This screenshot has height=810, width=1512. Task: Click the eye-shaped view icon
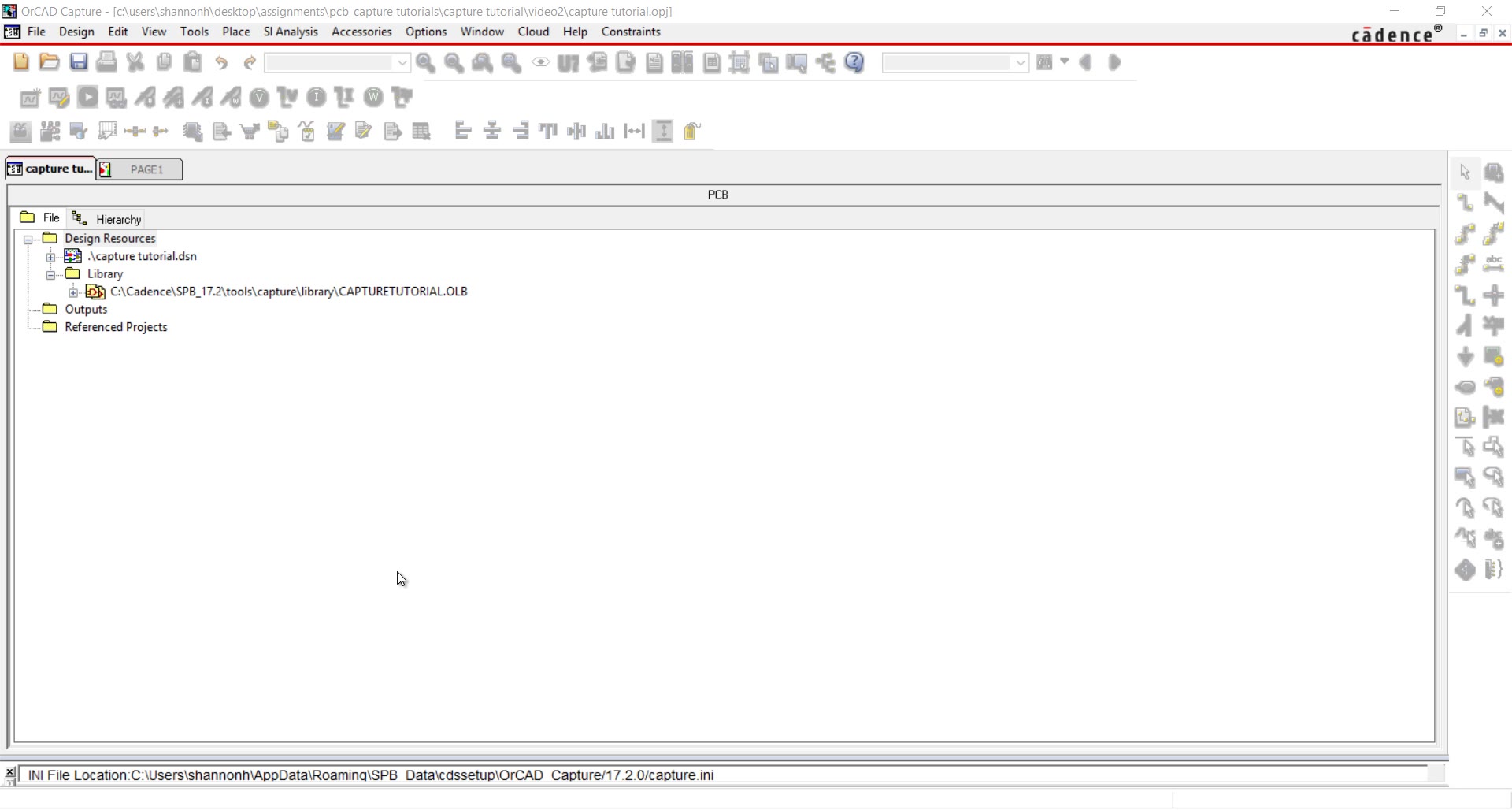click(540, 62)
